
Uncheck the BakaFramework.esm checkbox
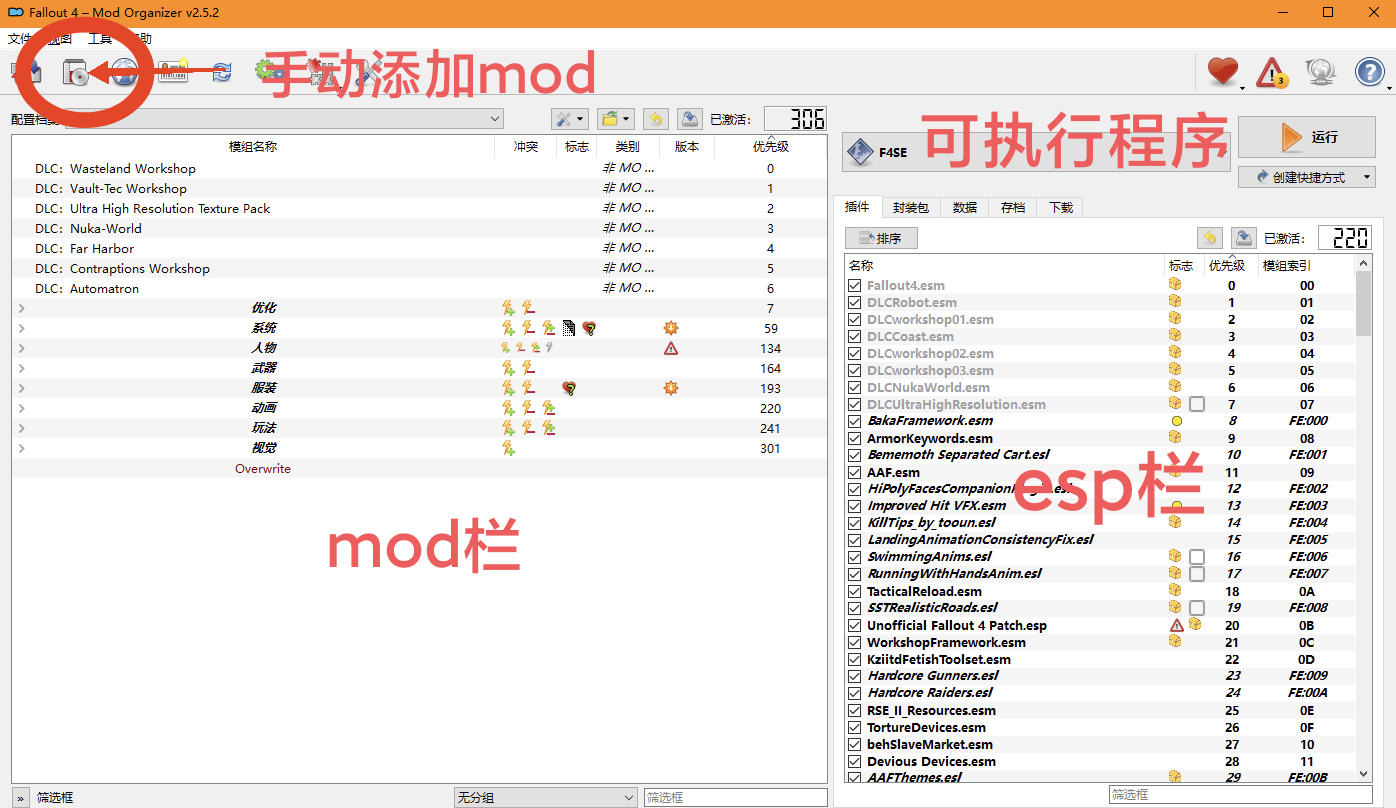pos(854,421)
